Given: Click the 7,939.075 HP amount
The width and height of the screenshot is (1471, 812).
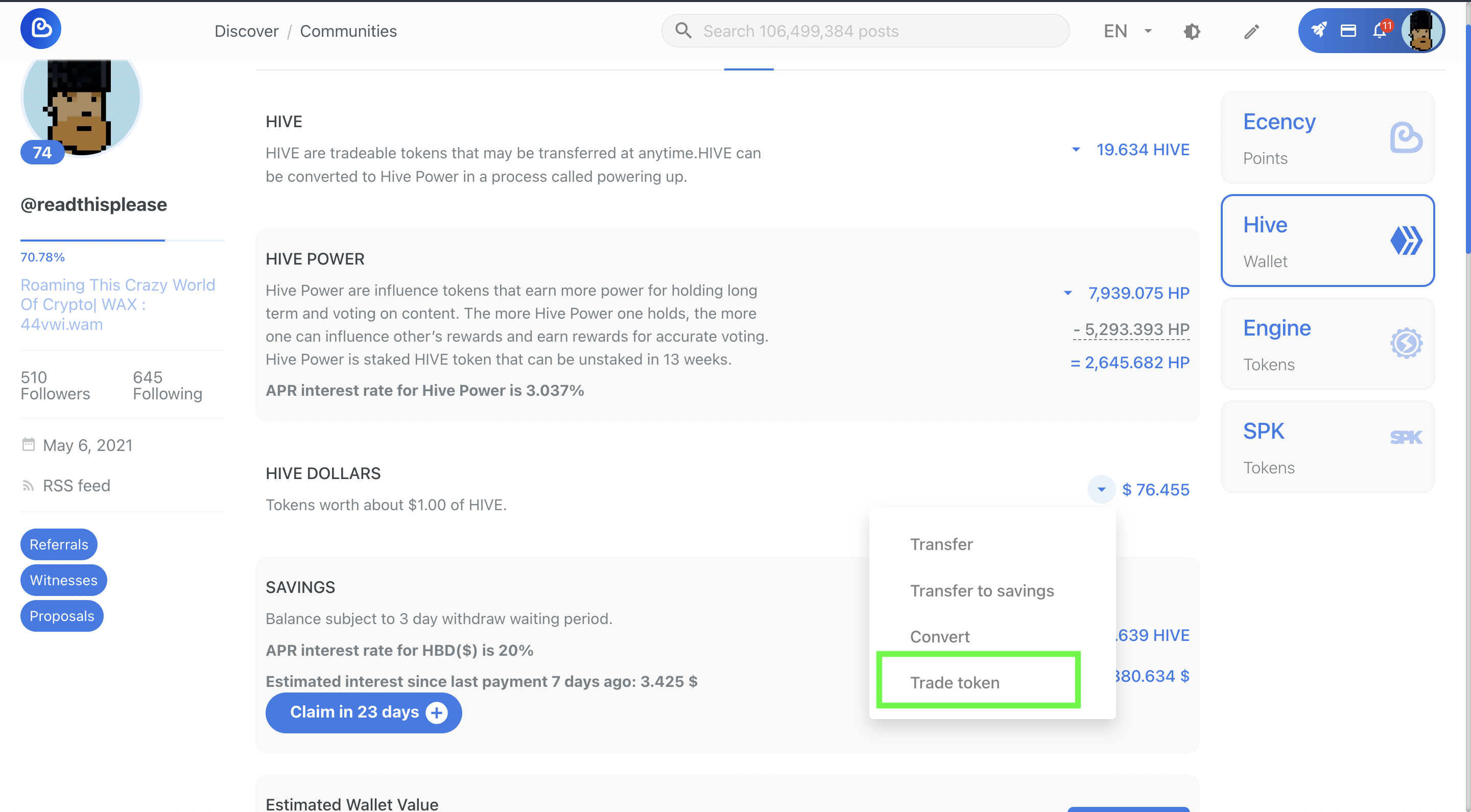Looking at the screenshot, I should [x=1138, y=294].
